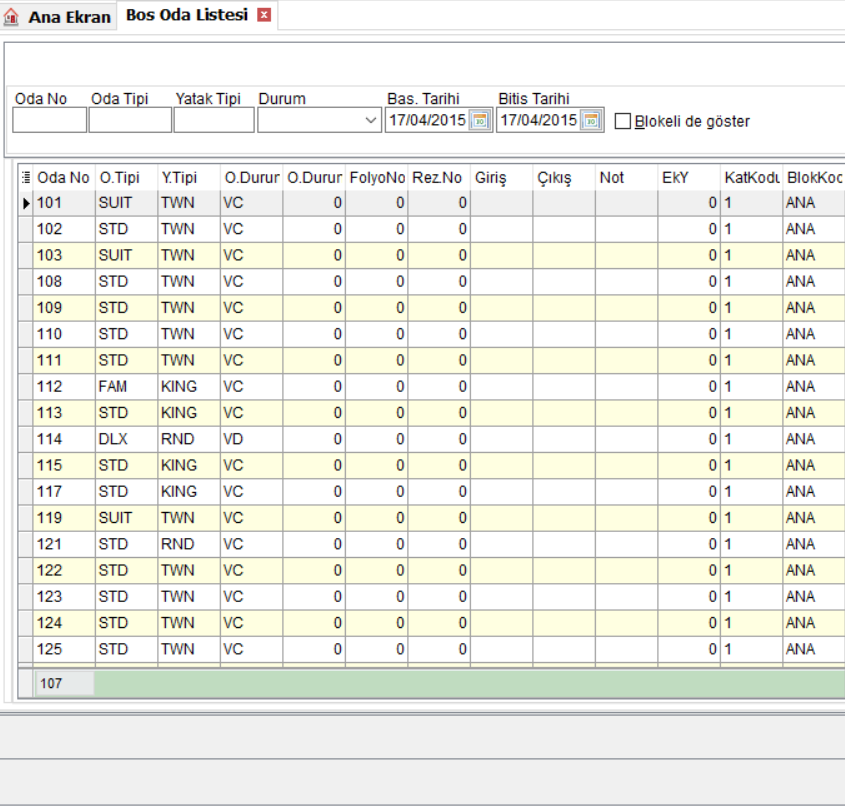Click TWN bed type in row 125
This screenshot has height=806, width=845.
pos(189,650)
